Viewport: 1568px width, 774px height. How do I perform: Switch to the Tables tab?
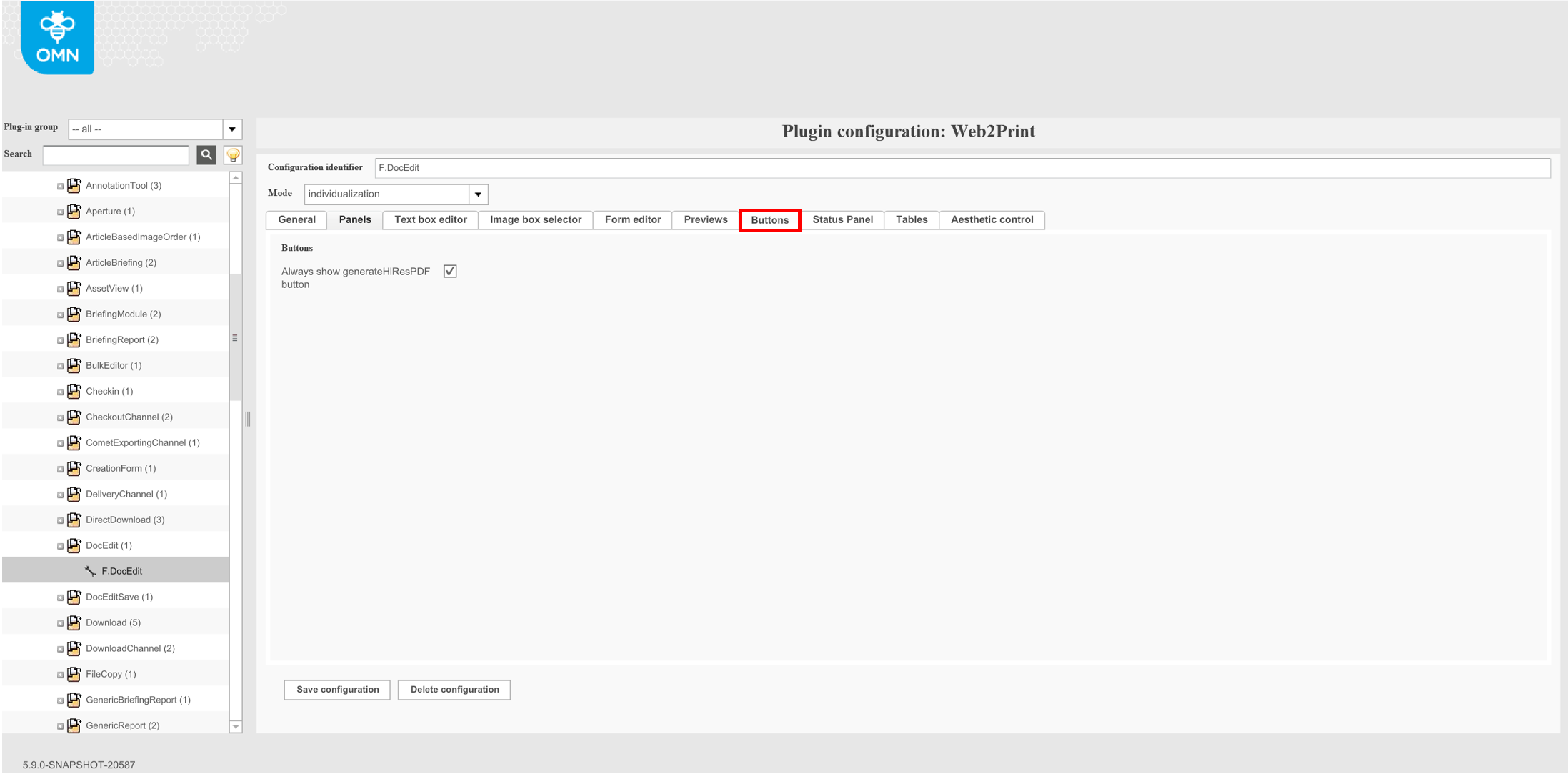pos(911,219)
